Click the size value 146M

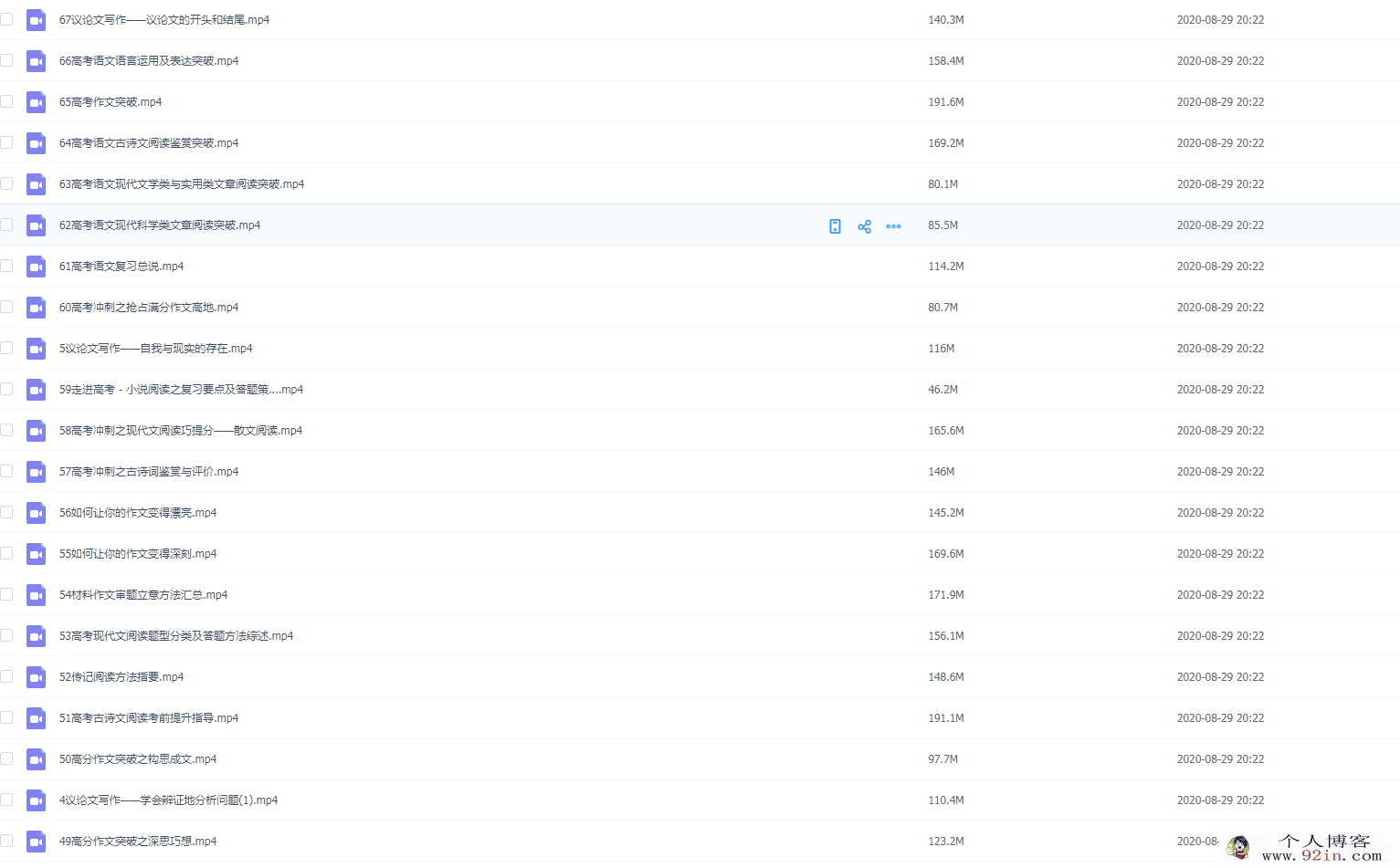[942, 472]
